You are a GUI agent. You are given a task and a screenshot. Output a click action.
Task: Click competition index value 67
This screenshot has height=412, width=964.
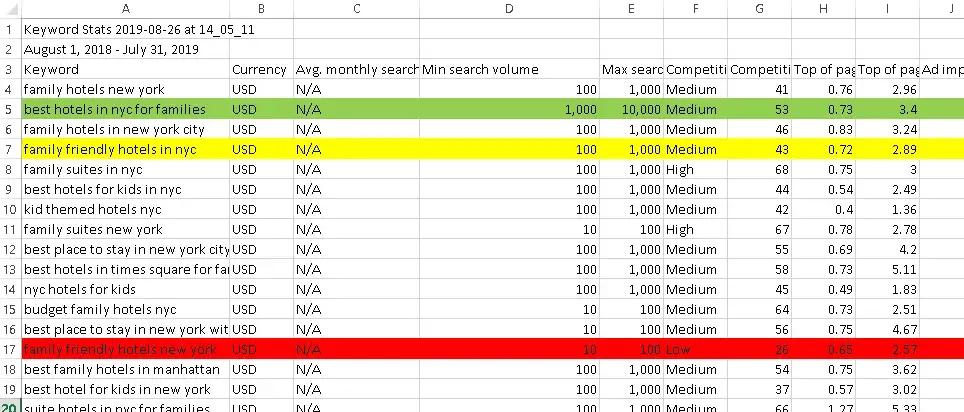click(759, 229)
